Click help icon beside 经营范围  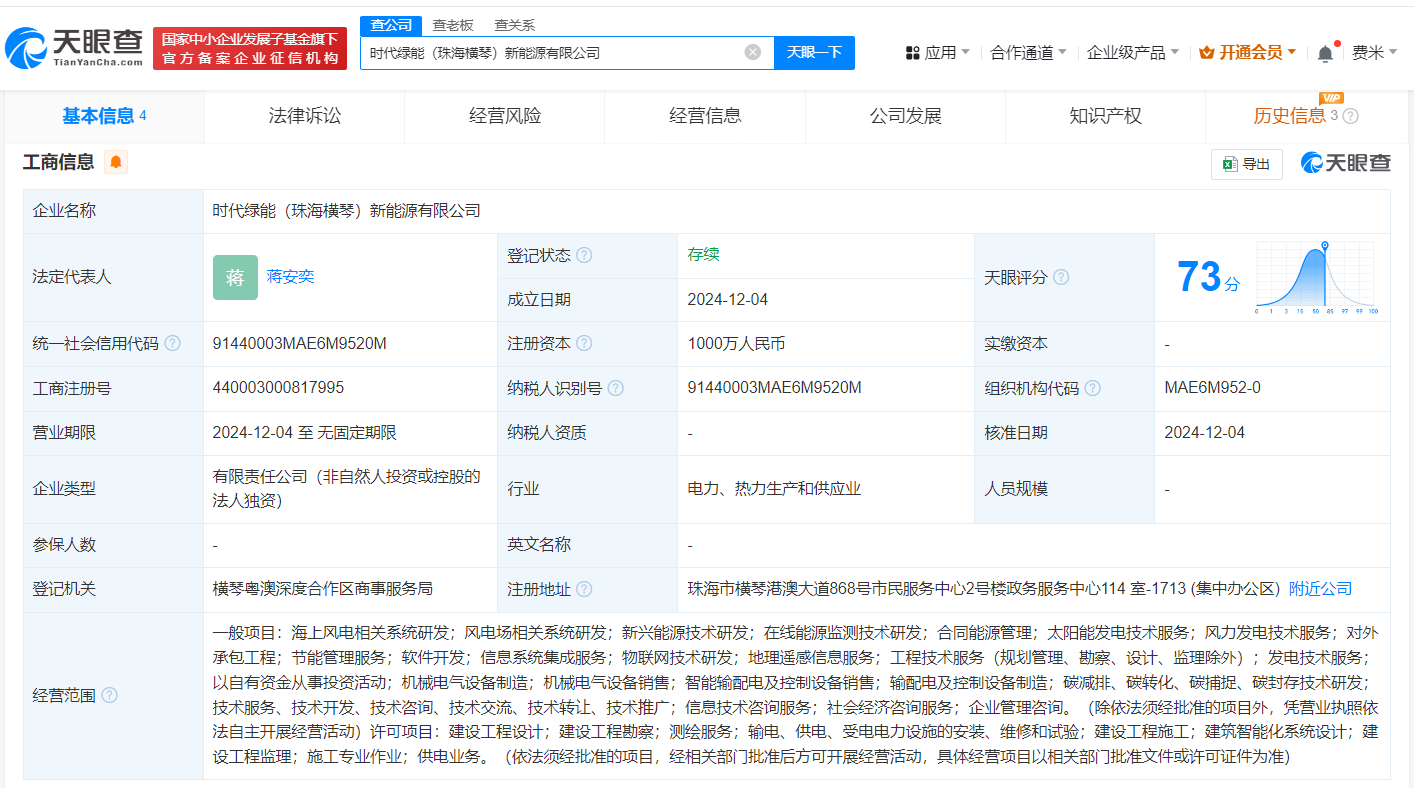coord(109,695)
